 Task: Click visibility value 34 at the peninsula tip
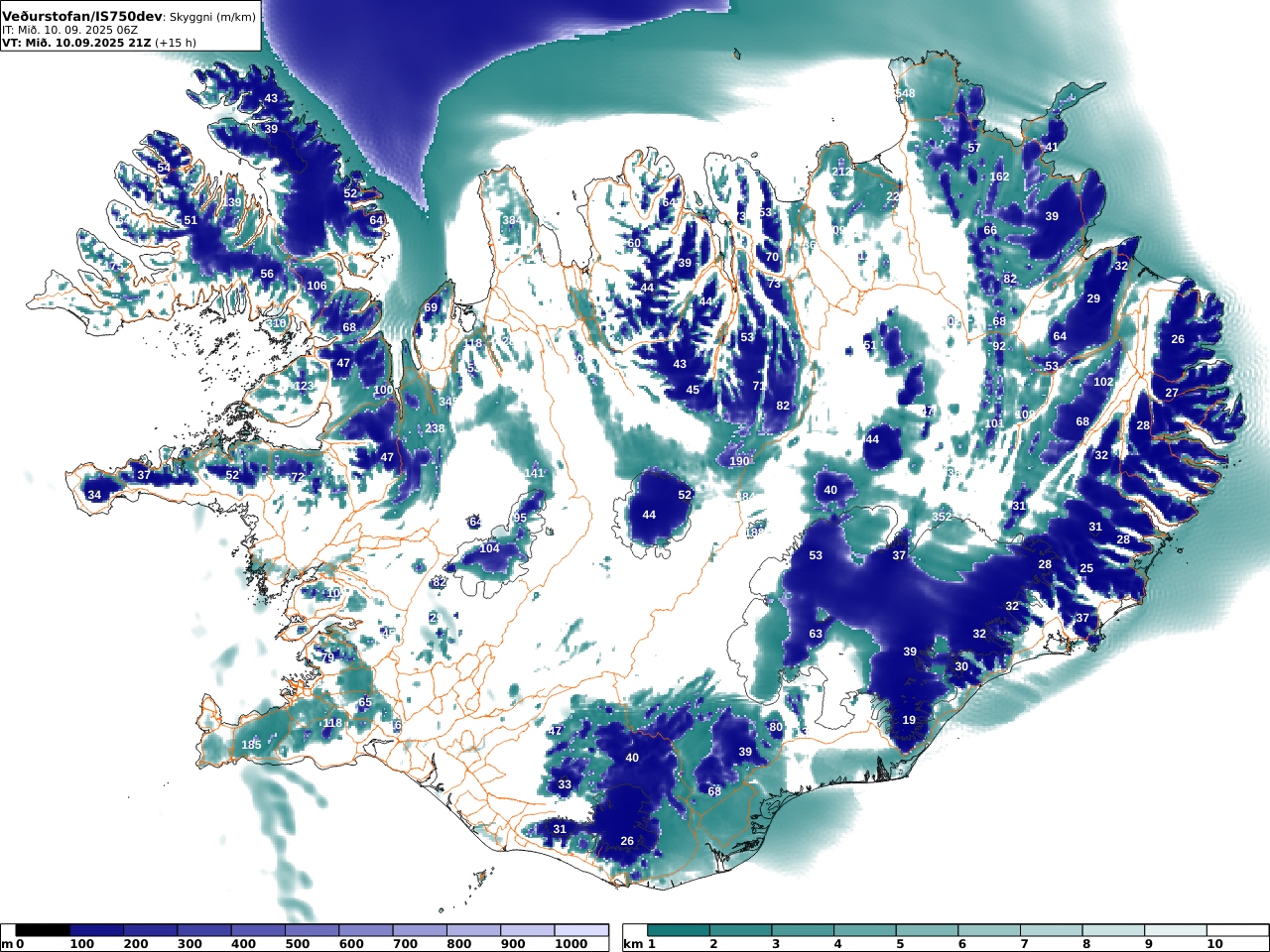click(94, 496)
